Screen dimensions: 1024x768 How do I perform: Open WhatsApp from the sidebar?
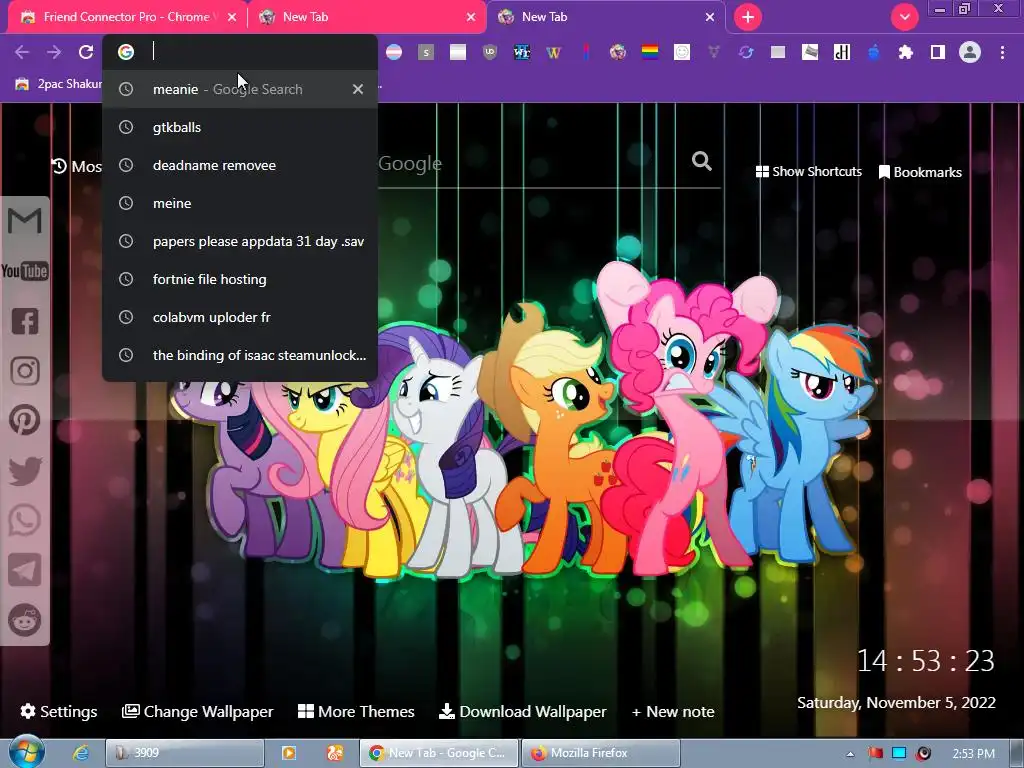click(25, 520)
